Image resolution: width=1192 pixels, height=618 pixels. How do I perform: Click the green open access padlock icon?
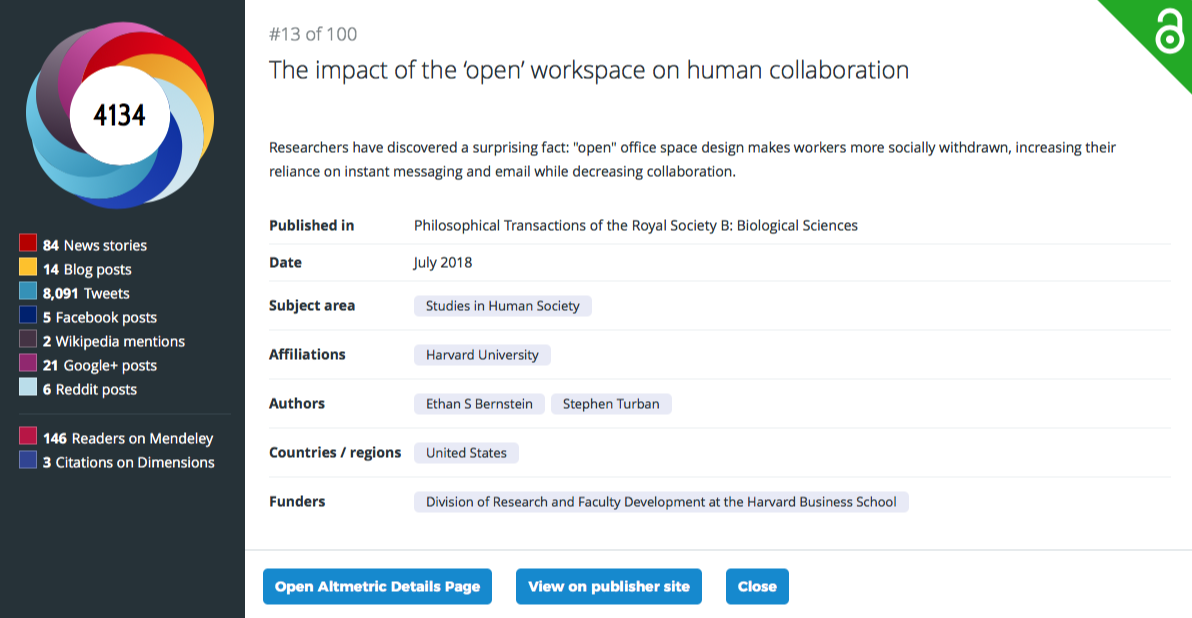tap(1168, 32)
